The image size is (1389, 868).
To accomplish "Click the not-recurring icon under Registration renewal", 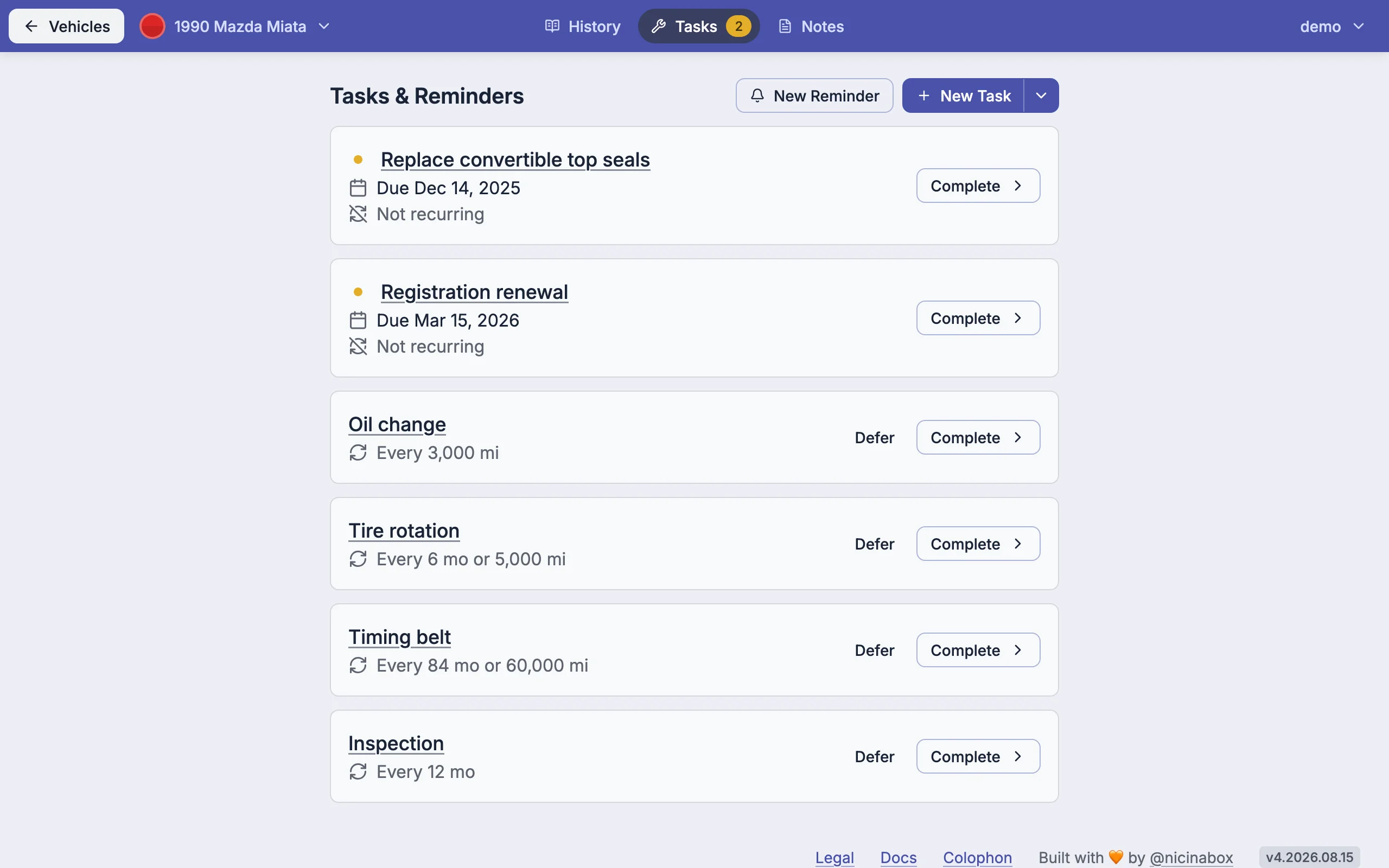I will 358,346.
